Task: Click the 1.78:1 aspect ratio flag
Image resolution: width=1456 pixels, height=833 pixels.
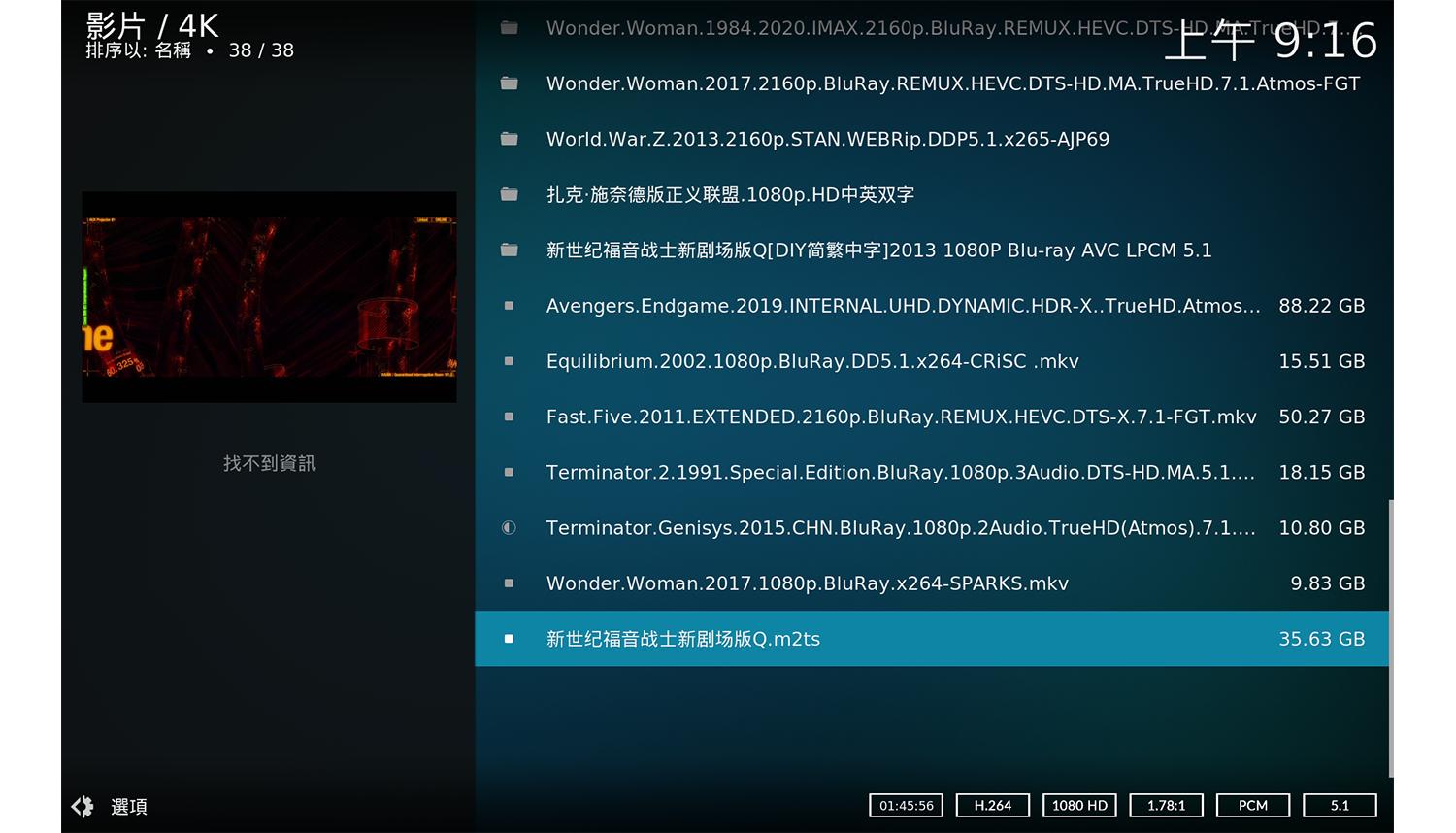Action: click(1166, 805)
